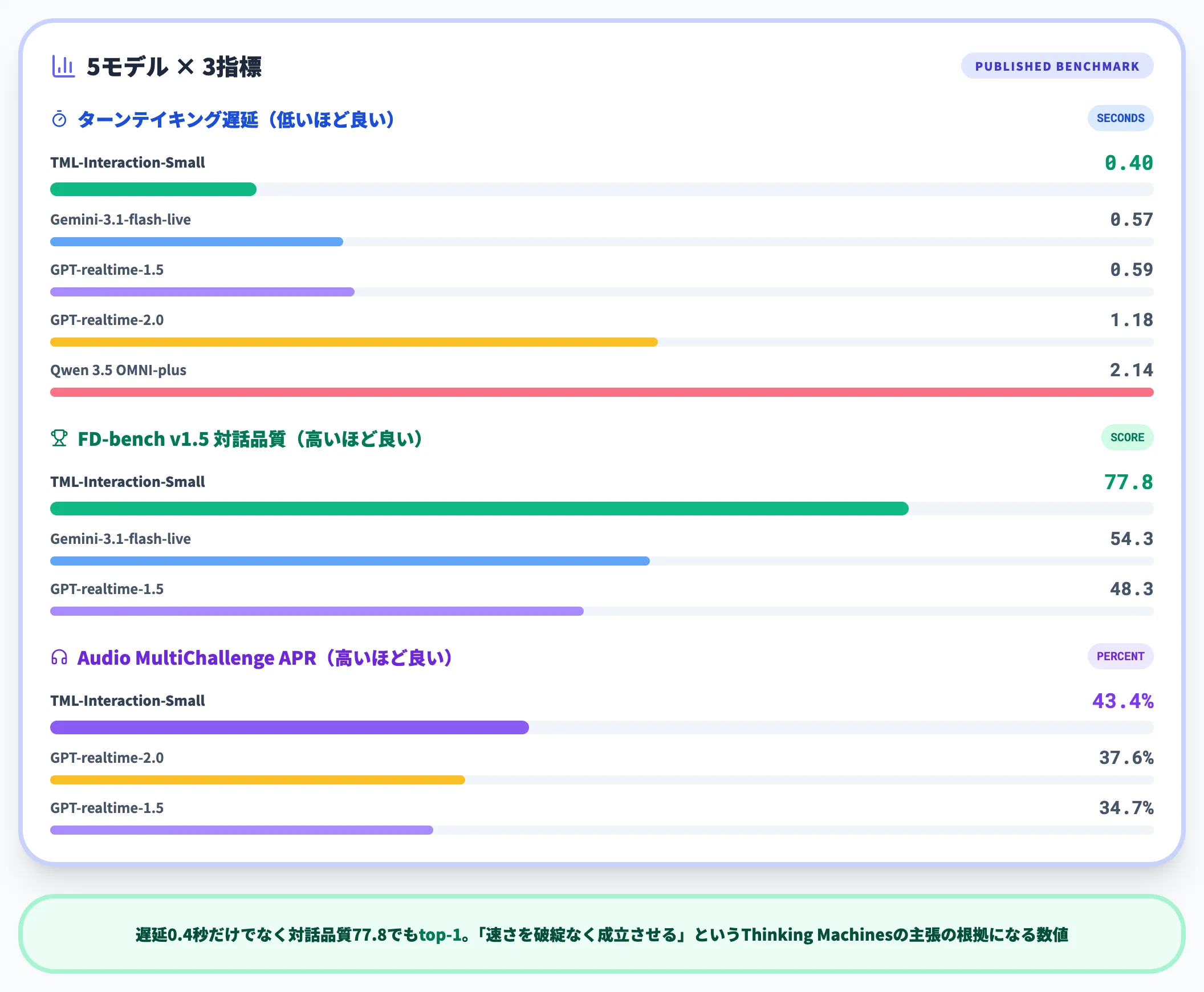Click the Gemini-3.1-flash-live label under FD-bench v1.5

121,539
